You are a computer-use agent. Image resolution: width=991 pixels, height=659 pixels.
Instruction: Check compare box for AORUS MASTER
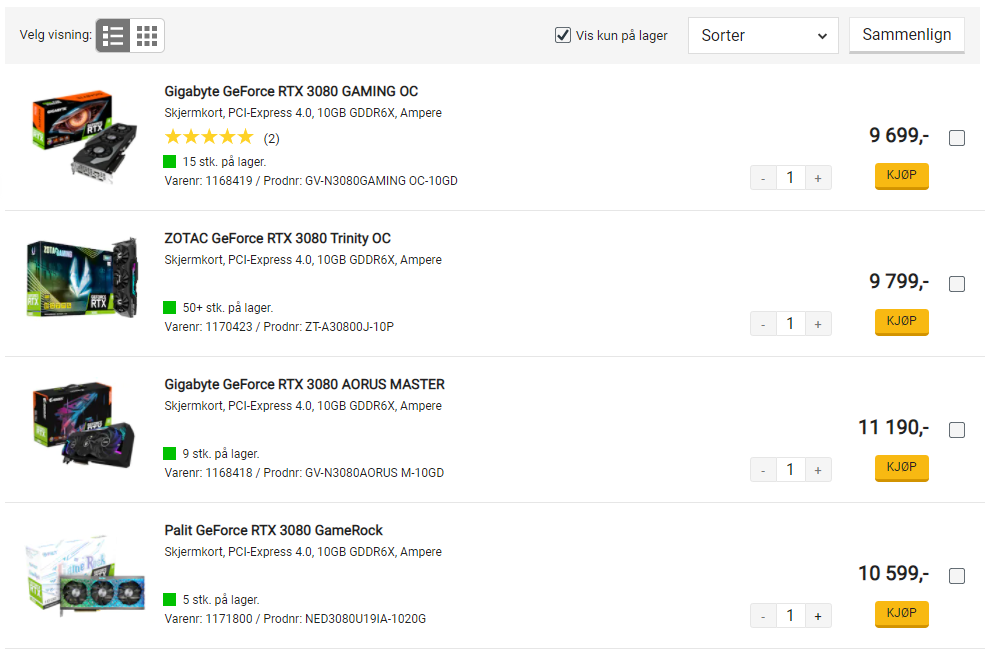point(957,430)
